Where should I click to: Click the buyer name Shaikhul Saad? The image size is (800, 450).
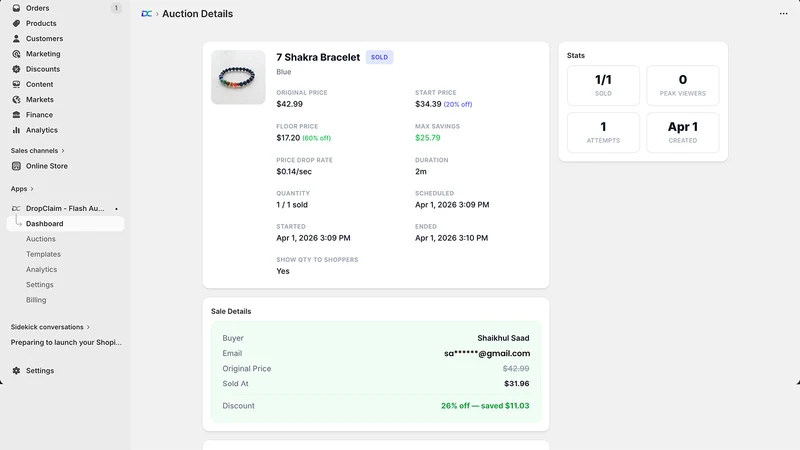pyautogui.click(x=503, y=338)
